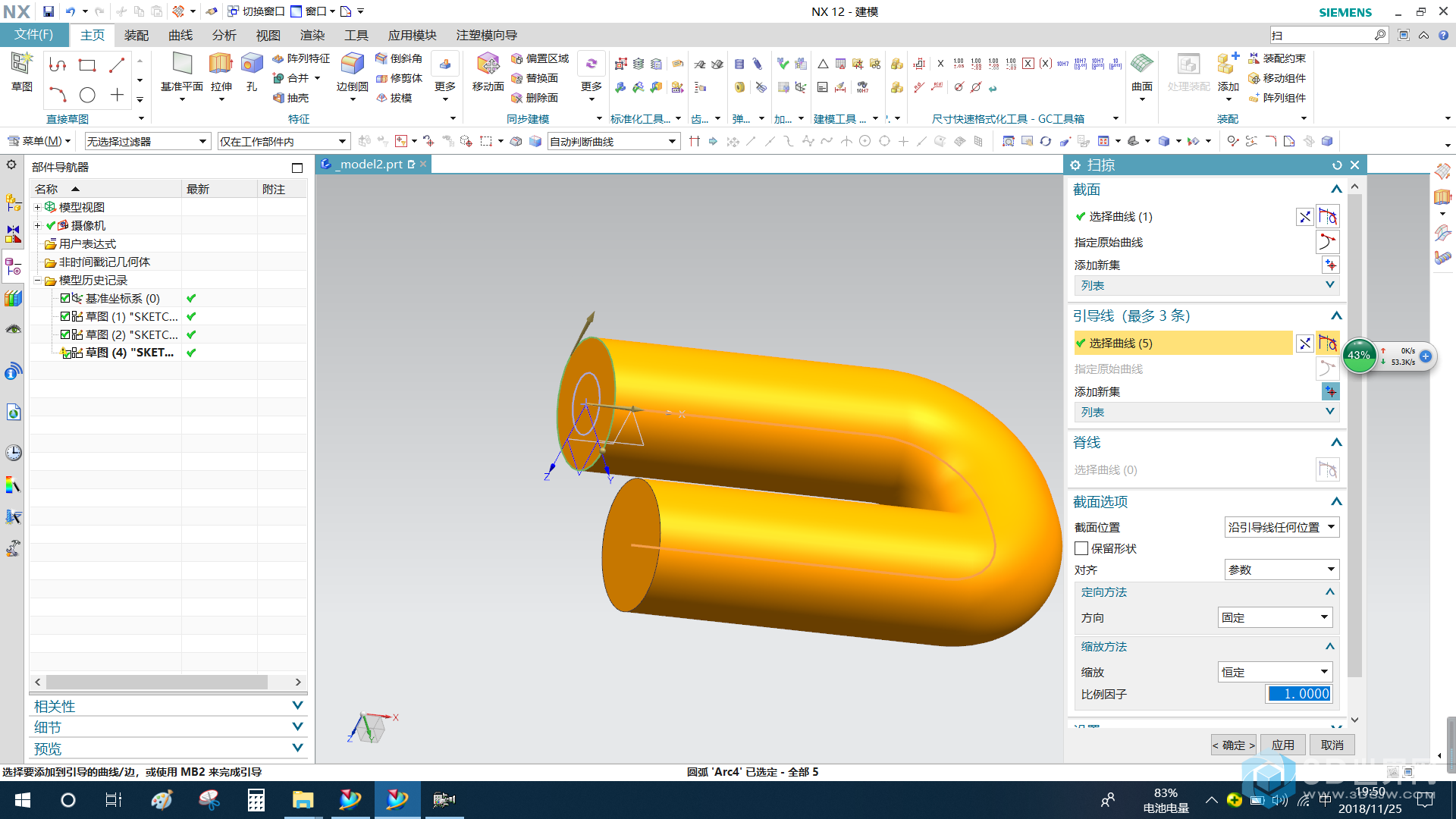Click the Shell (抽壳) tool
The width and height of the screenshot is (1456, 819).
coord(291,98)
